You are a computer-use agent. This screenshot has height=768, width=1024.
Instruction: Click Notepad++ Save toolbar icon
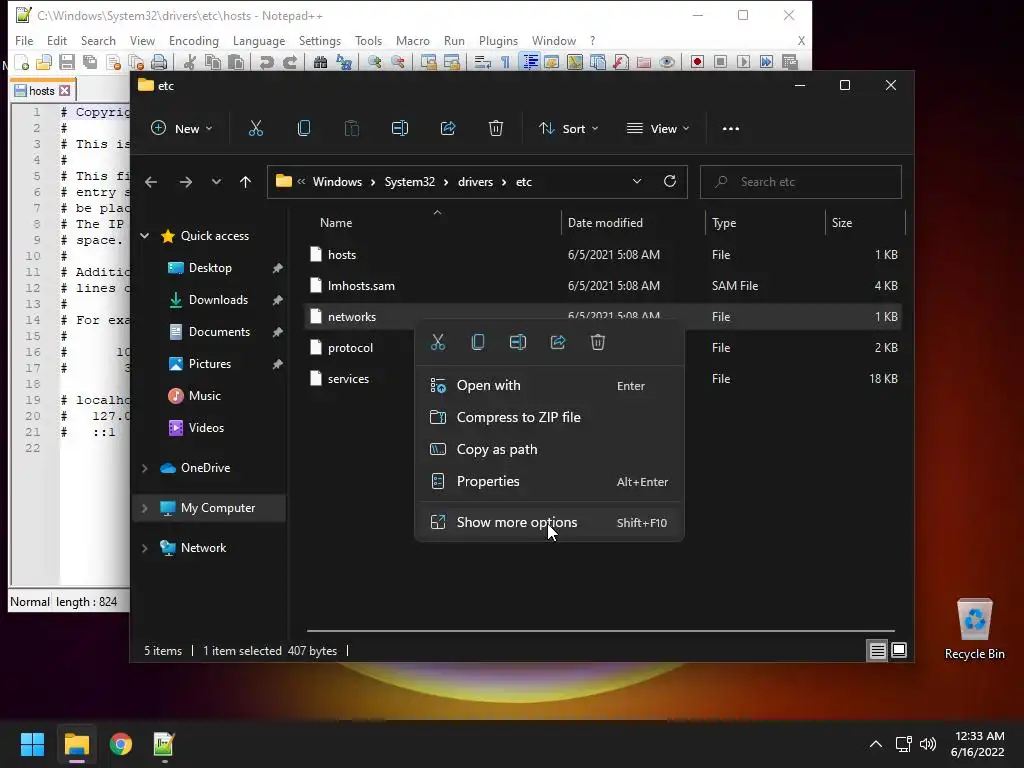[67, 62]
